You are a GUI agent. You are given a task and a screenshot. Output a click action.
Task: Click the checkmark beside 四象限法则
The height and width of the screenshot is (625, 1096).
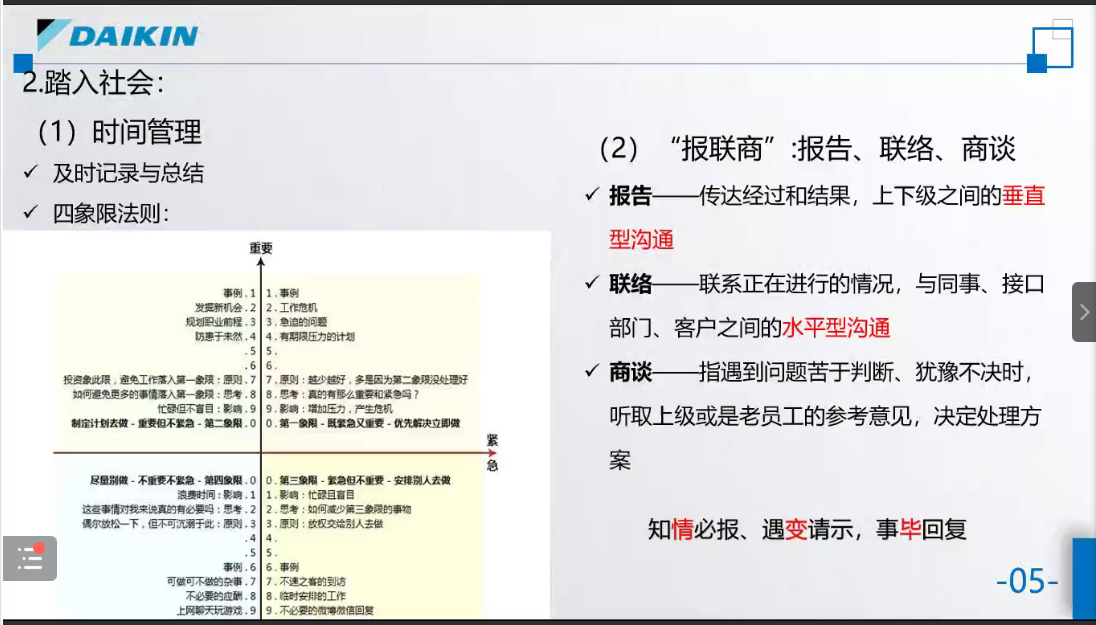click(x=31, y=213)
